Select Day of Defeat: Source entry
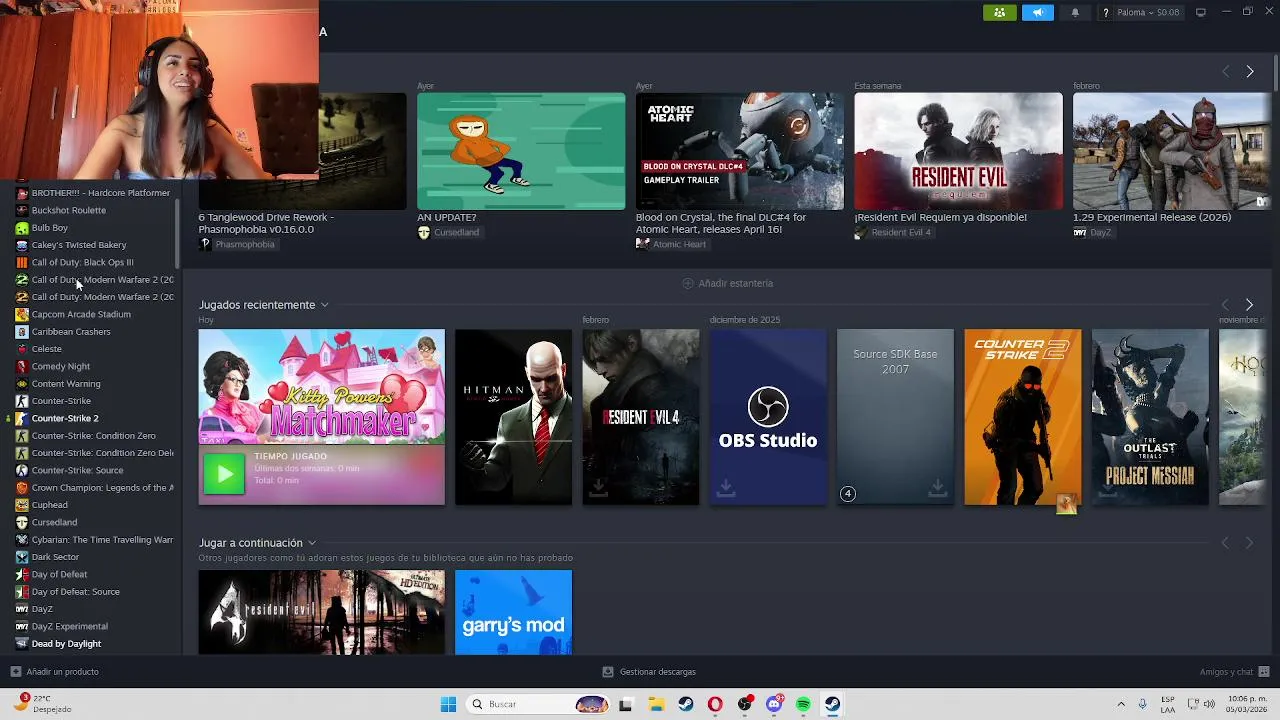Viewport: 1280px width, 720px height. pyautogui.click(x=75, y=592)
